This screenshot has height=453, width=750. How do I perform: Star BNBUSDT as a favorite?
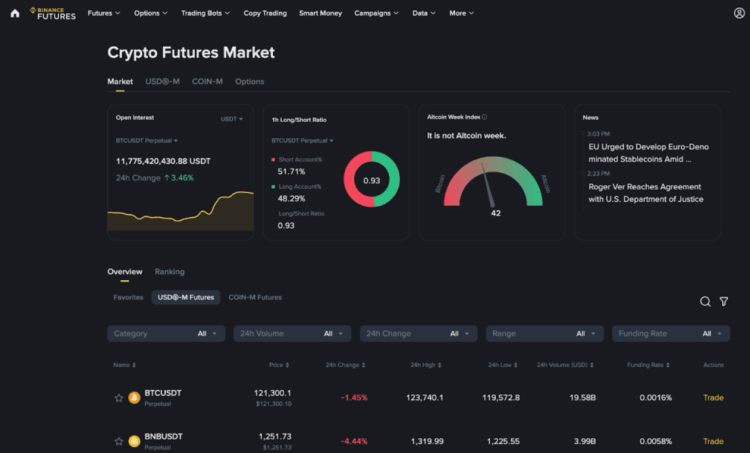[119, 441]
